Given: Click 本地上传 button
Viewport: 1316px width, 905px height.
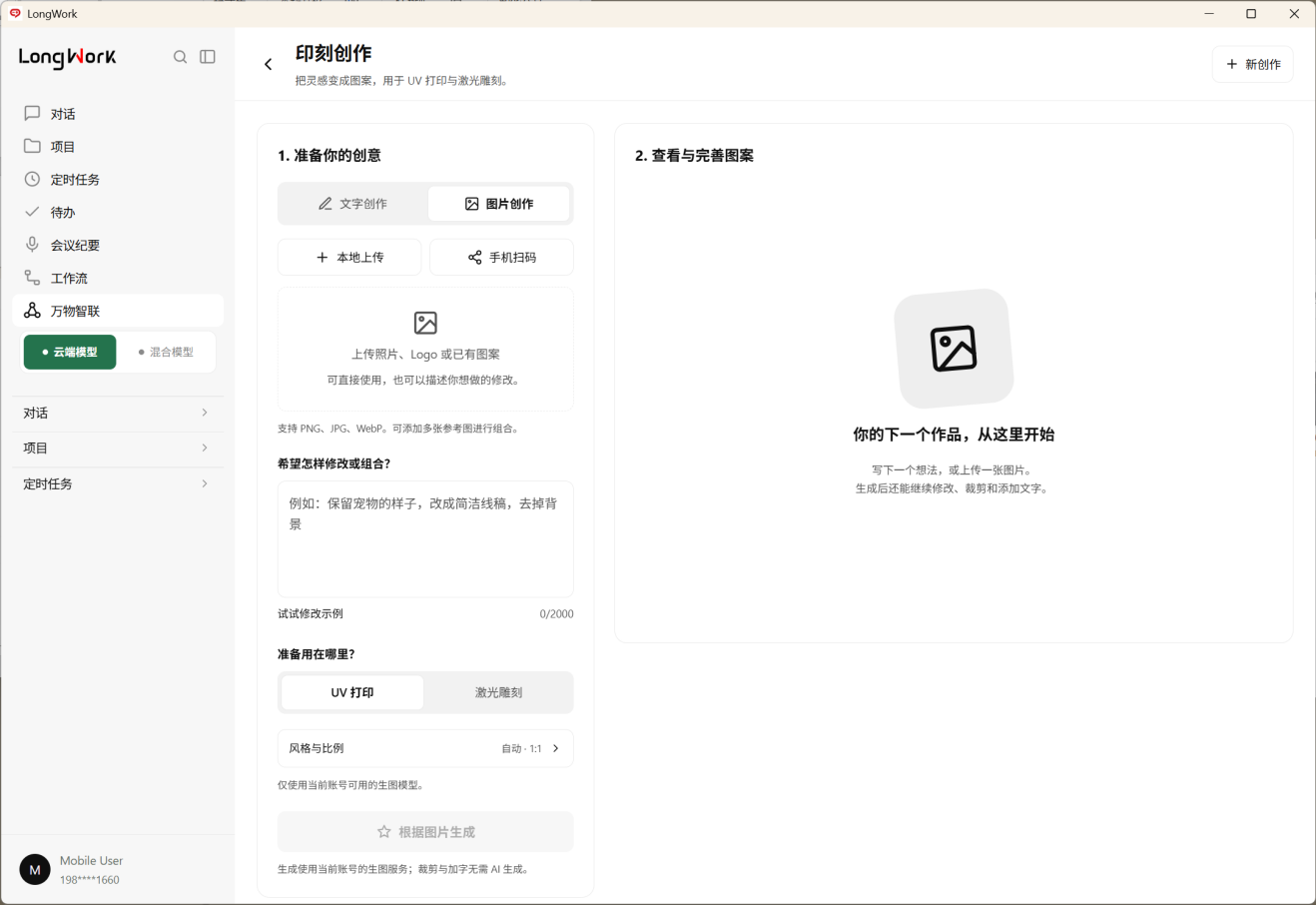Looking at the screenshot, I should point(349,258).
